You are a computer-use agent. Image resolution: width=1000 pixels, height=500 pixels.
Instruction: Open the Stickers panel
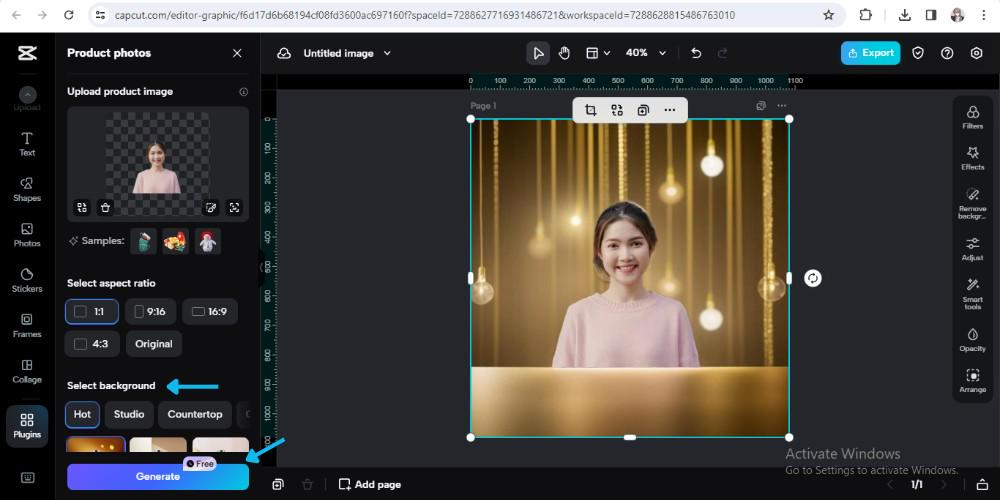[27, 280]
